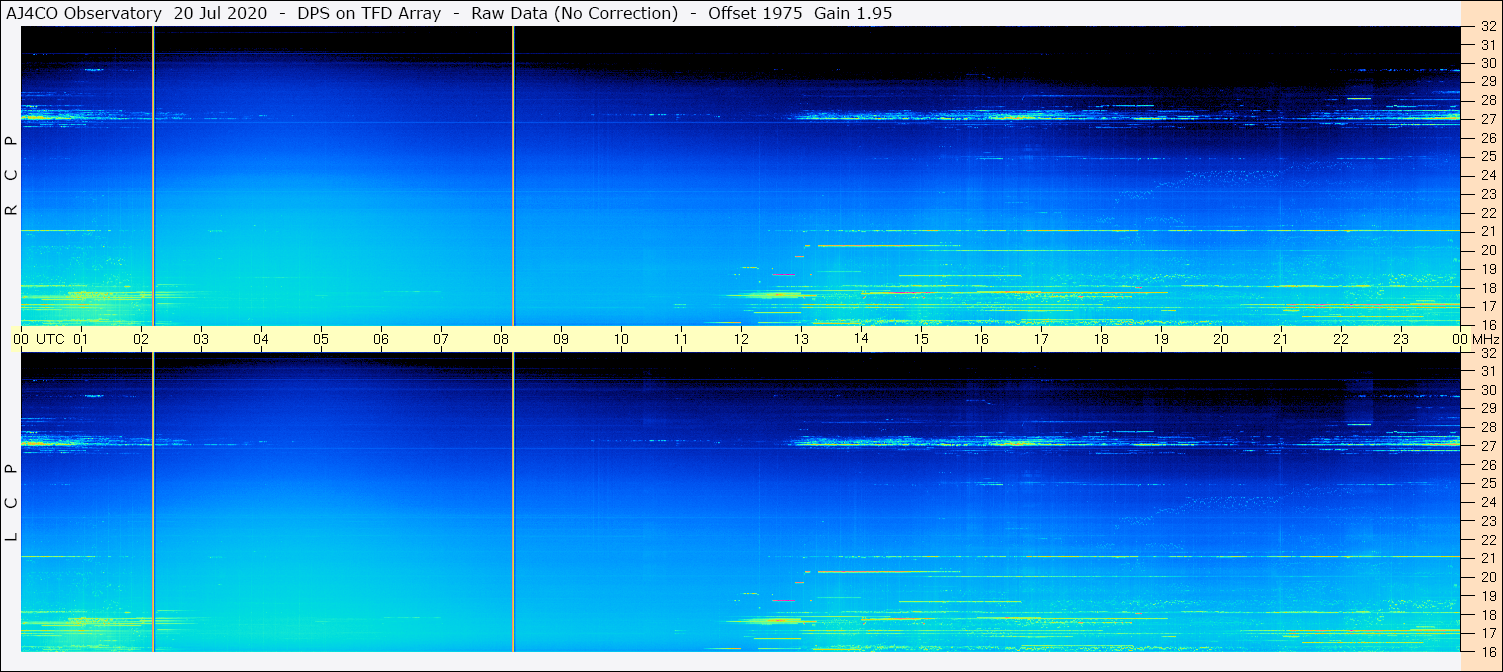Click the 26 MHz label on LCP frequency scale

[x=1488, y=465]
